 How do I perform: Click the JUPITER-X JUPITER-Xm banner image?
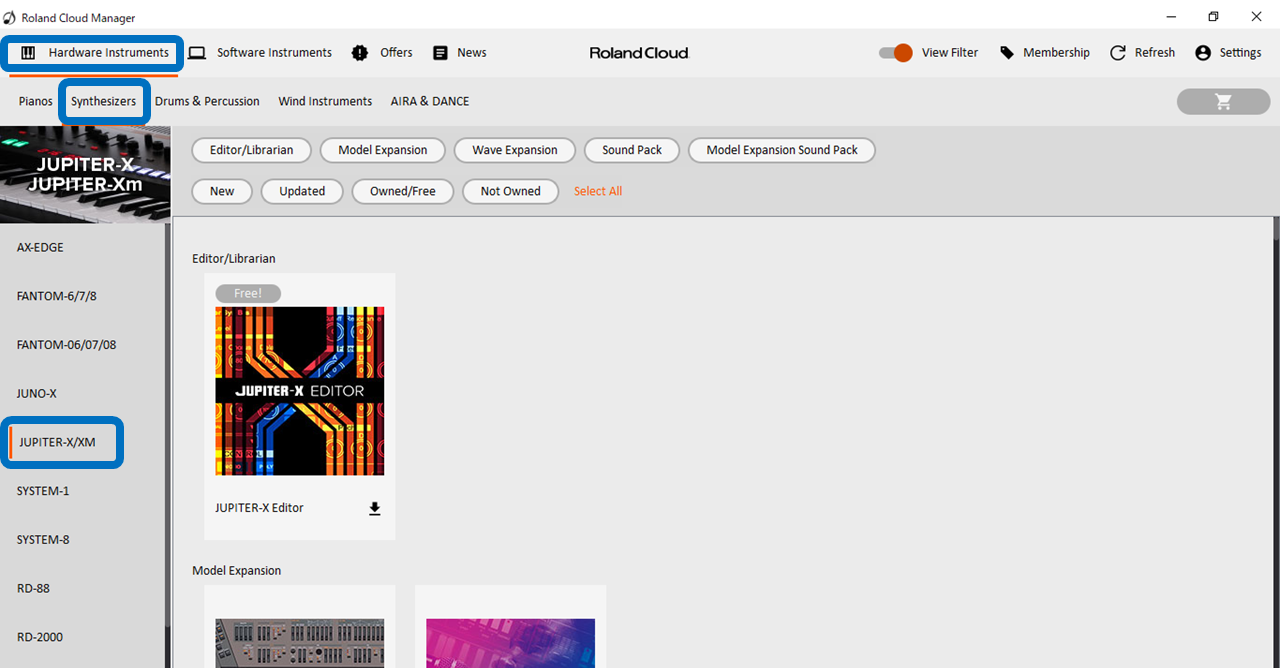pyautogui.click(x=85, y=174)
